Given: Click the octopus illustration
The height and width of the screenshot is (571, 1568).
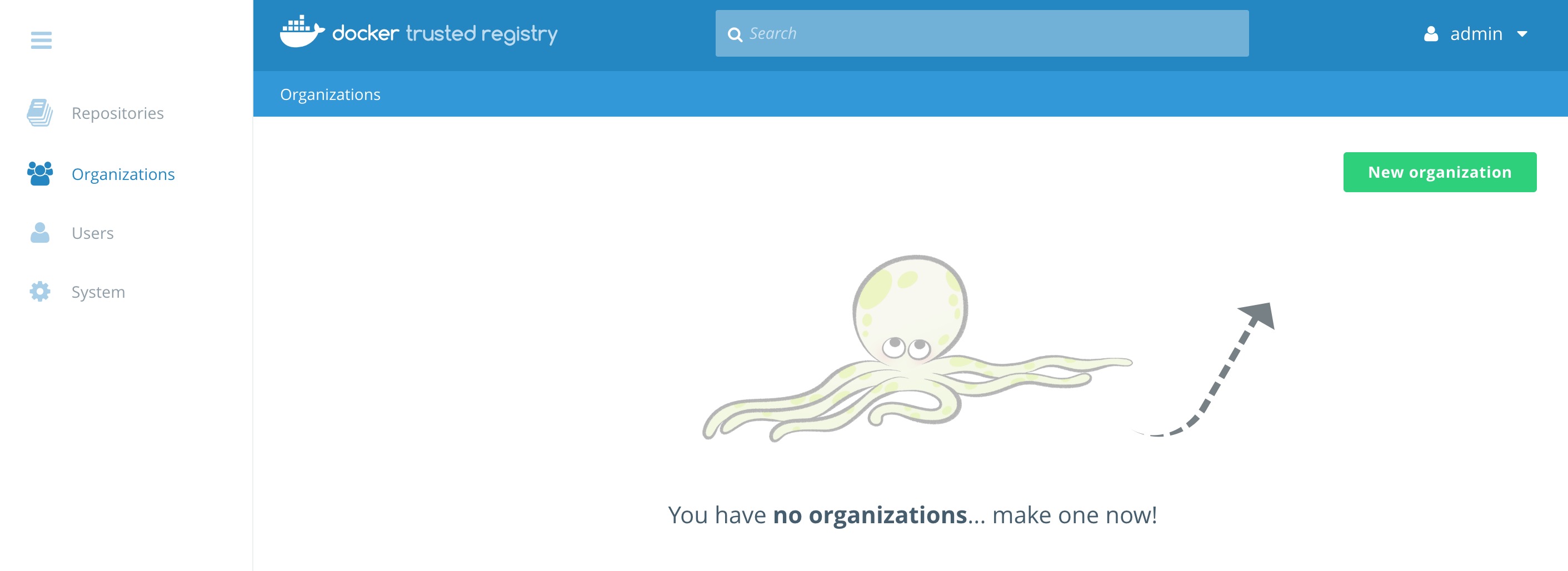Looking at the screenshot, I should click(x=917, y=348).
